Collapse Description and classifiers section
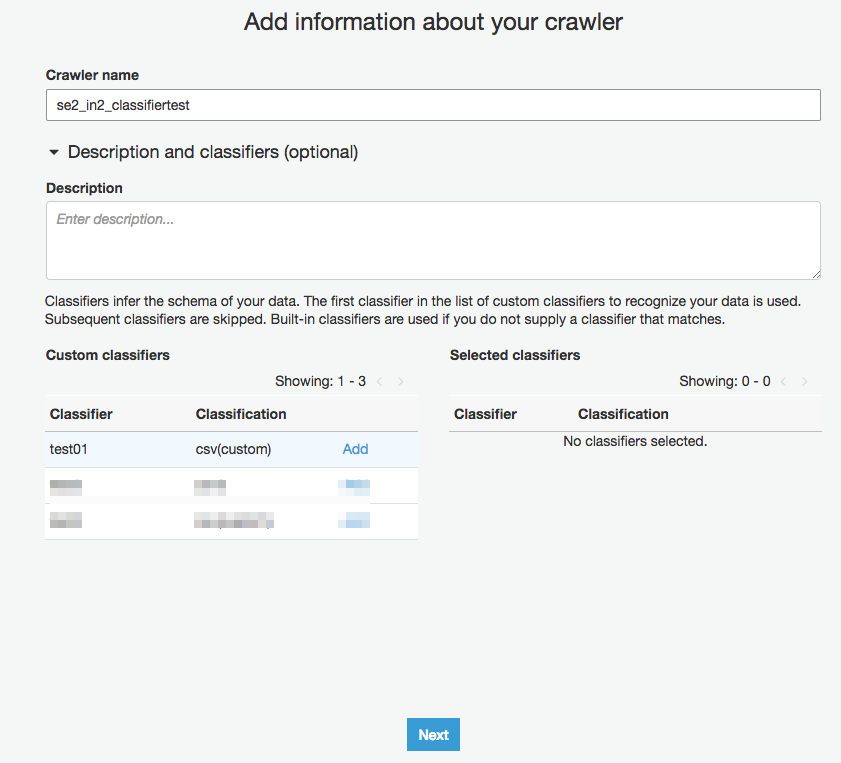The image size is (841, 763). pos(54,152)
